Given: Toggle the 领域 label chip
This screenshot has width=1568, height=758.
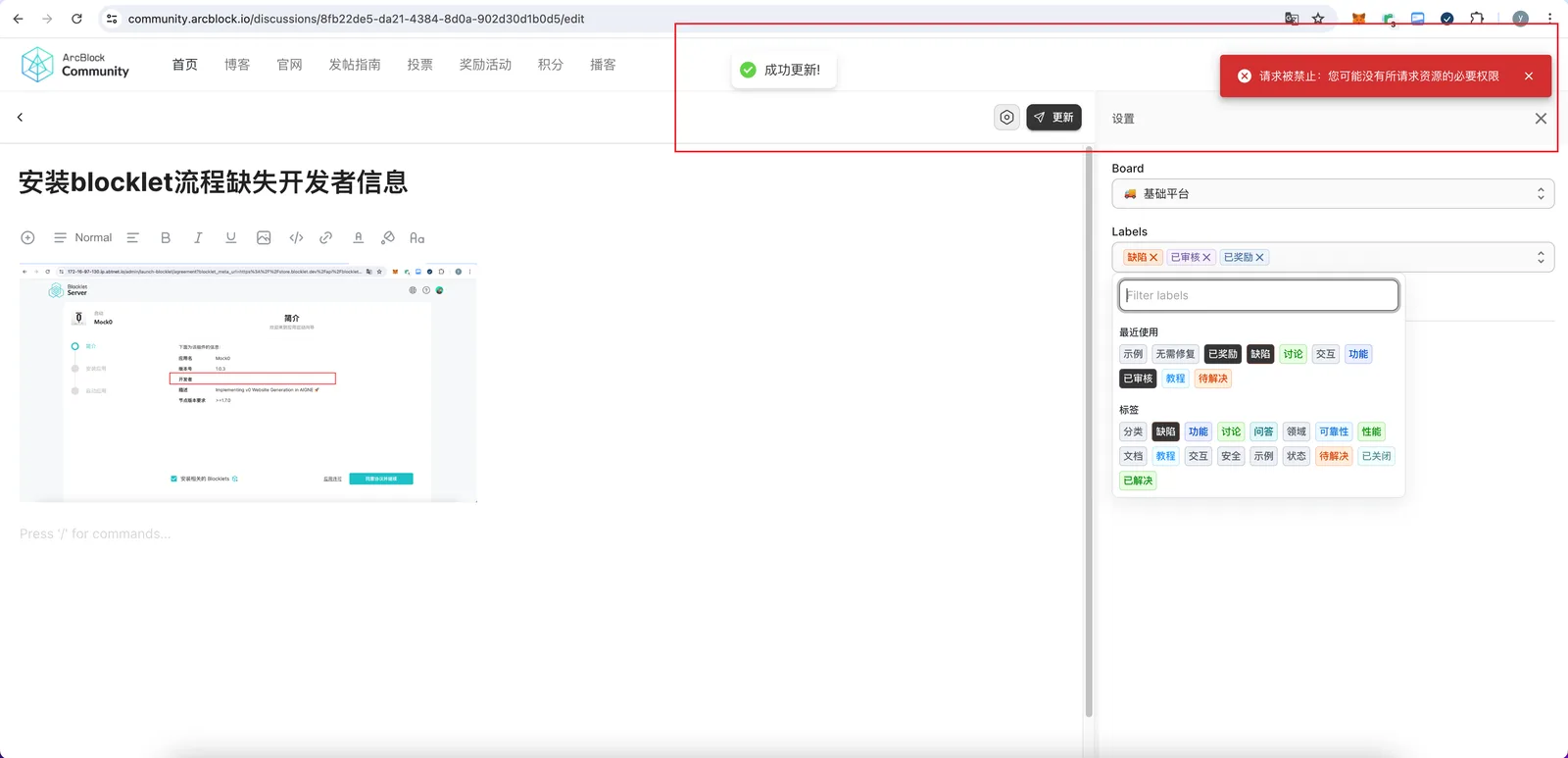Looking at the screenshot, I should [1297, 431].
